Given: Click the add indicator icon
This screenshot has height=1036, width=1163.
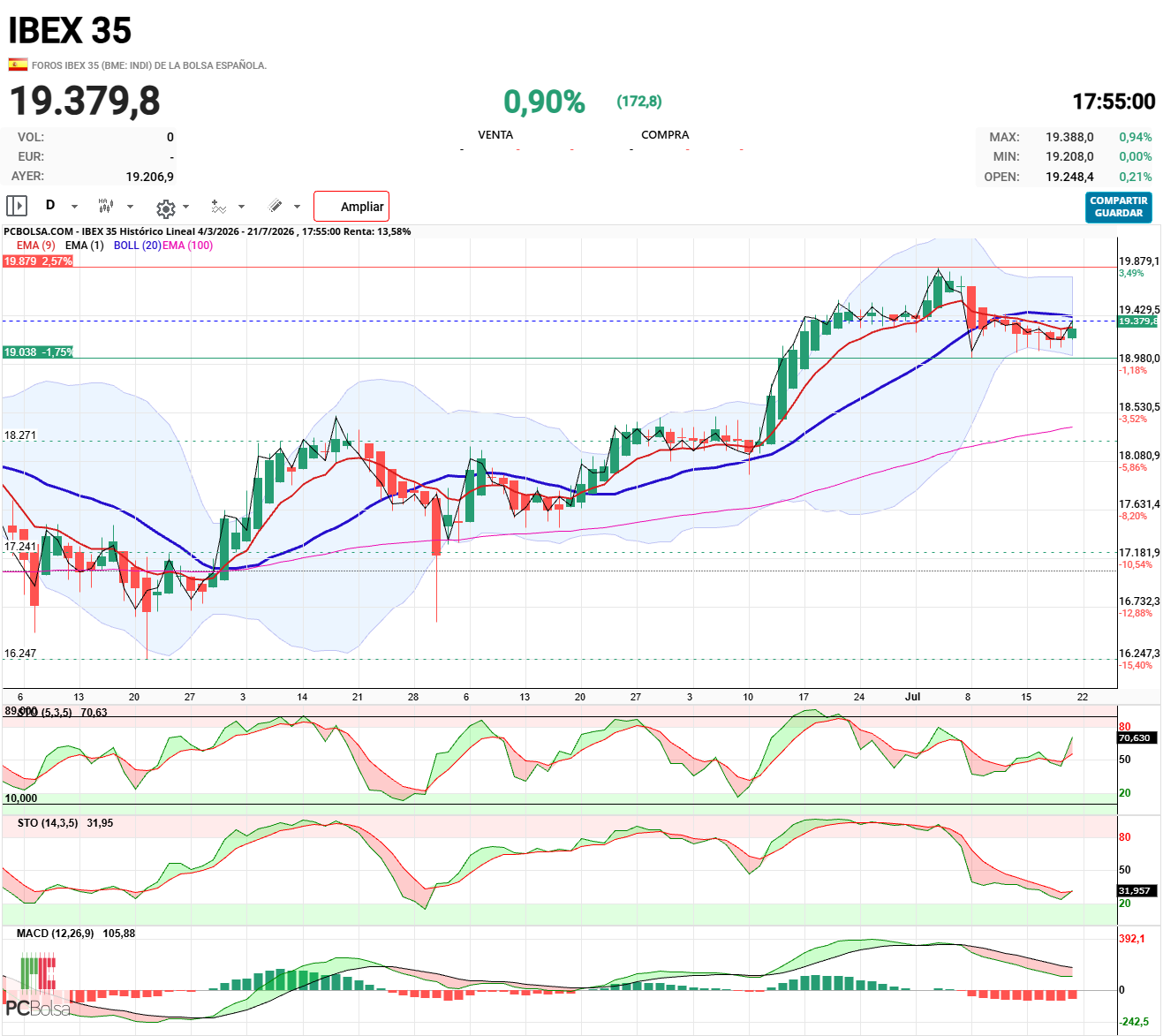Looking at the screenshot, I should (218, 206).
